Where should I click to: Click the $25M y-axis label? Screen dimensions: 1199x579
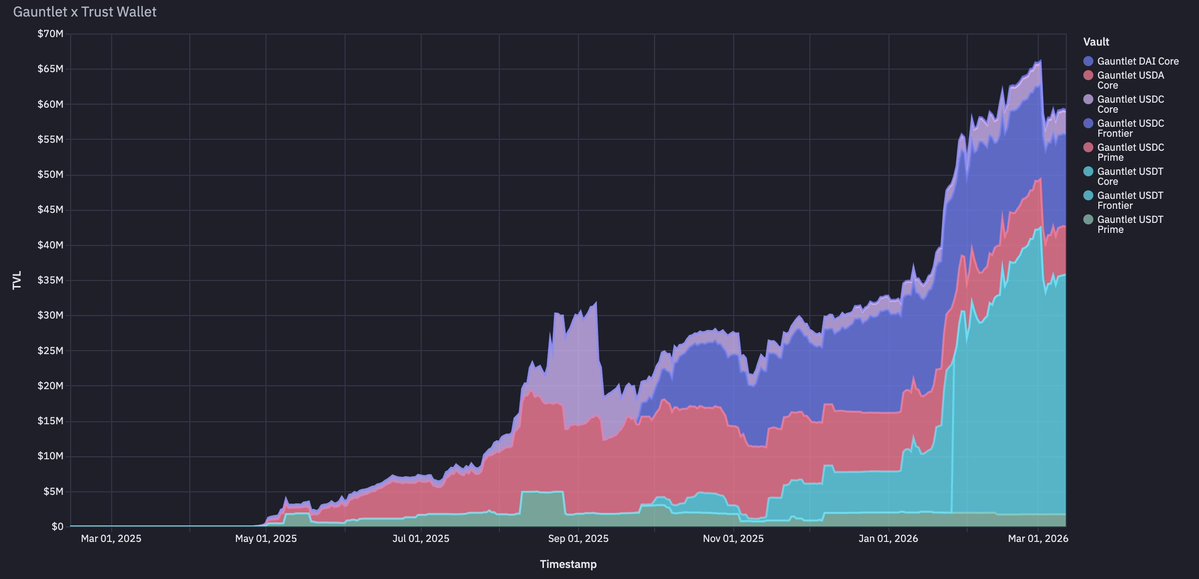tap(50, 351)
